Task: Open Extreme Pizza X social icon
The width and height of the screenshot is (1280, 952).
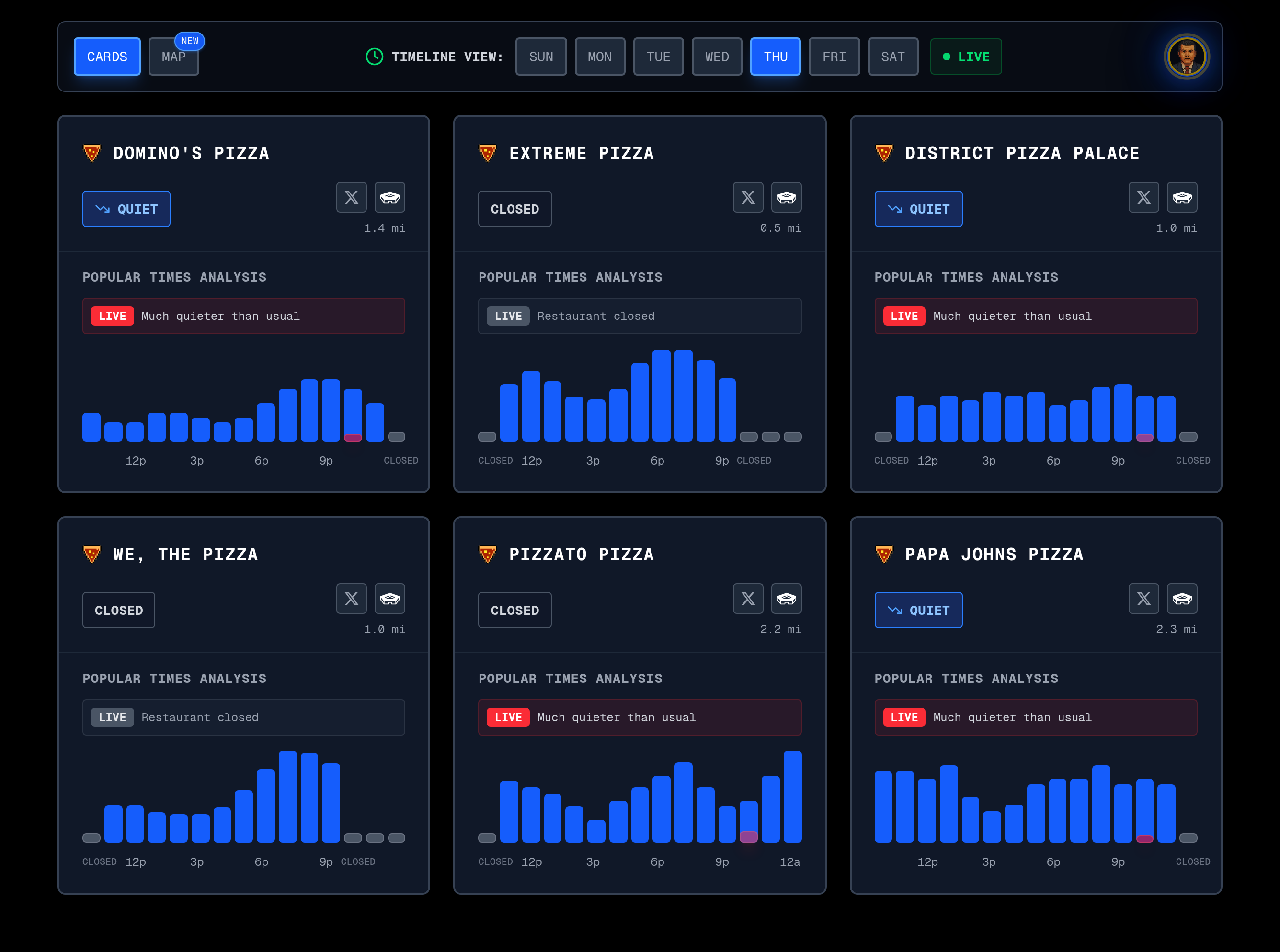Action: pos(747,198)
